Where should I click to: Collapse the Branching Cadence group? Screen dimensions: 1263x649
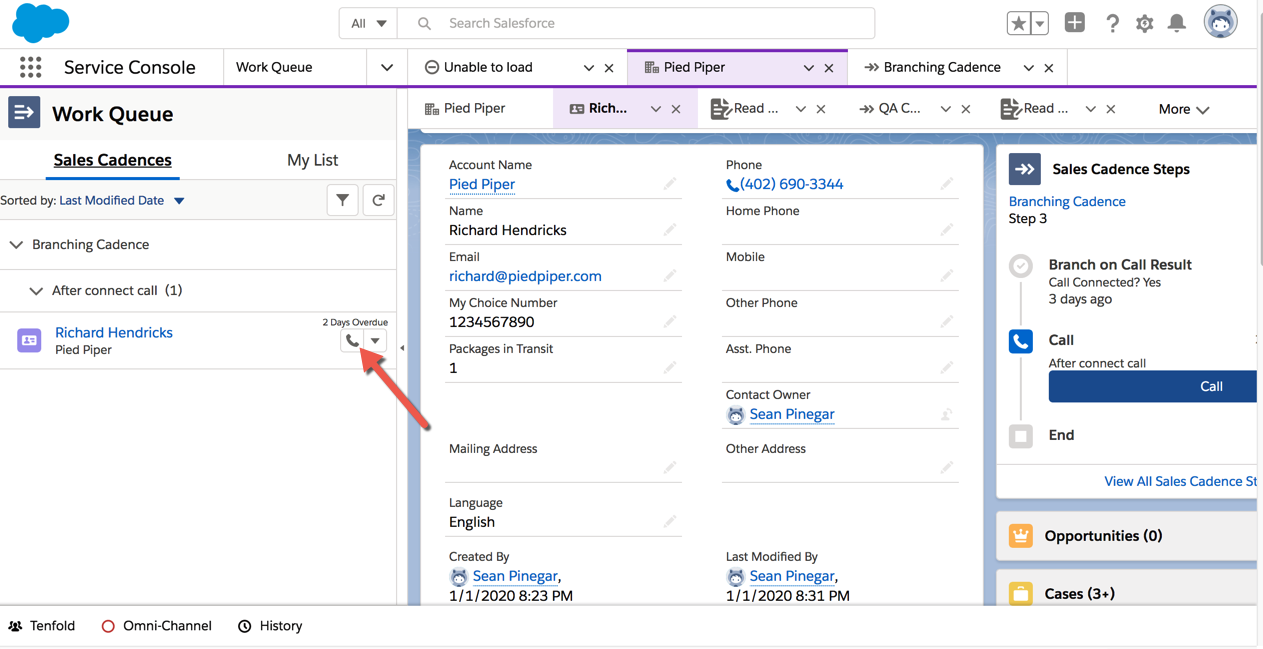pyautogui.click(x=16, y=244)
